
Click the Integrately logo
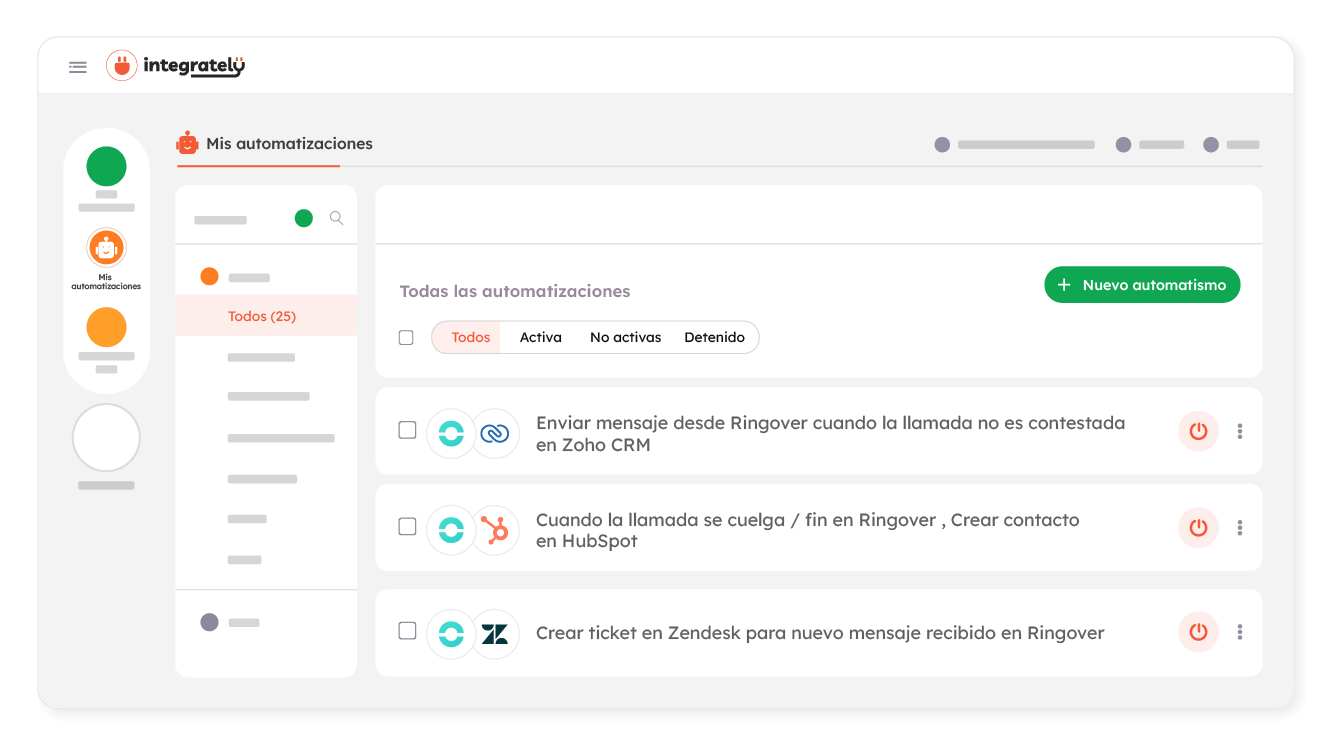click(175, 64)
